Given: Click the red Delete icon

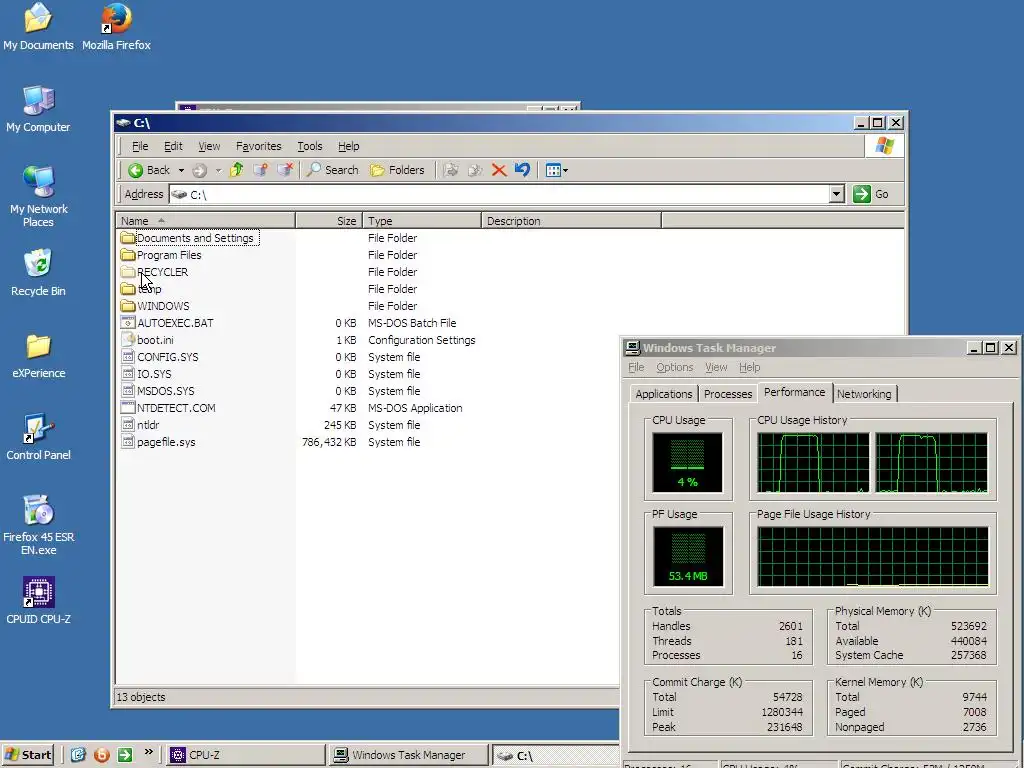Looking at the screenshot, I should (x=499, y=170).
